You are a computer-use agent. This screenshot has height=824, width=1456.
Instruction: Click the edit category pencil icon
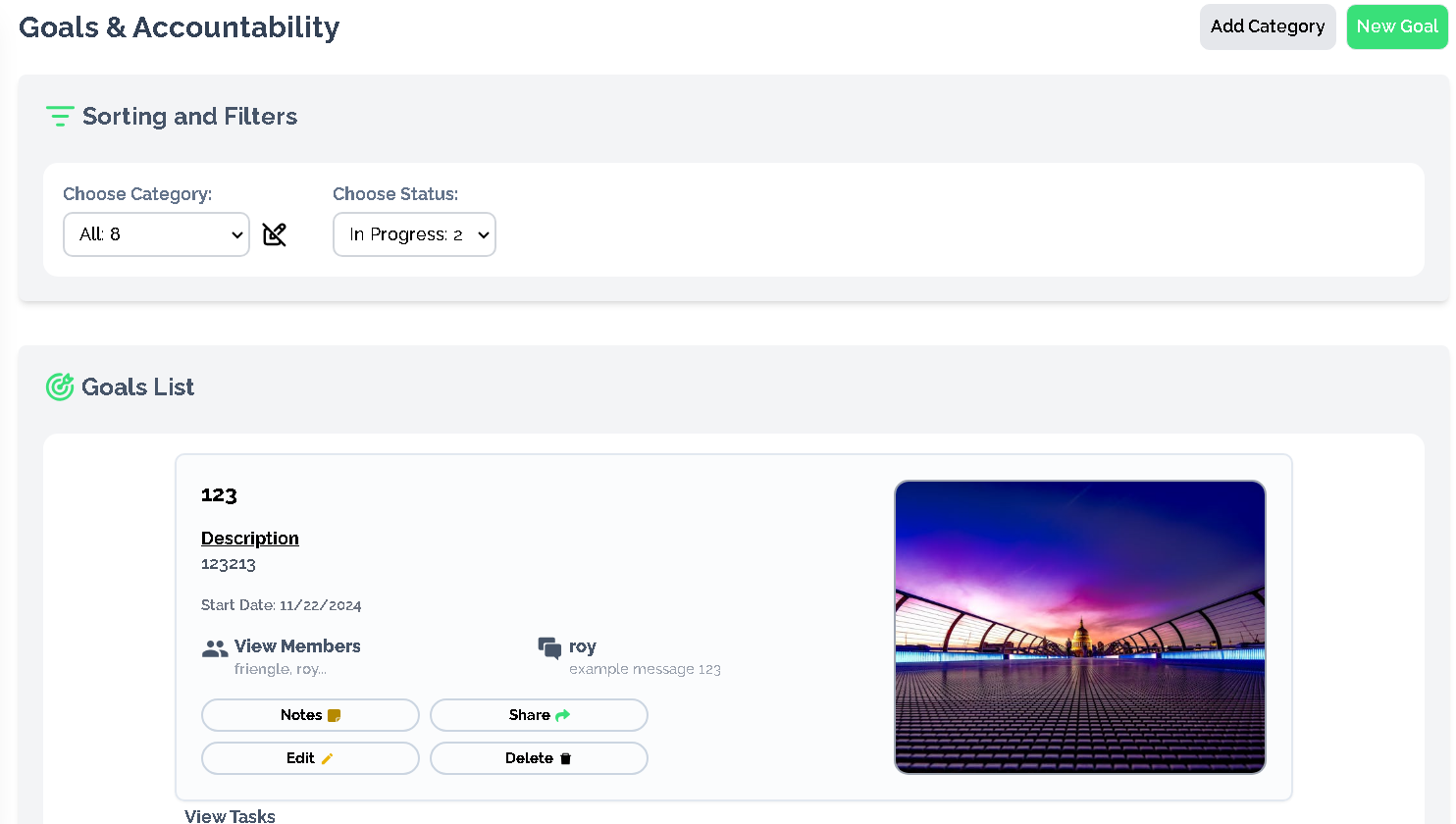[x=275, y=234]
